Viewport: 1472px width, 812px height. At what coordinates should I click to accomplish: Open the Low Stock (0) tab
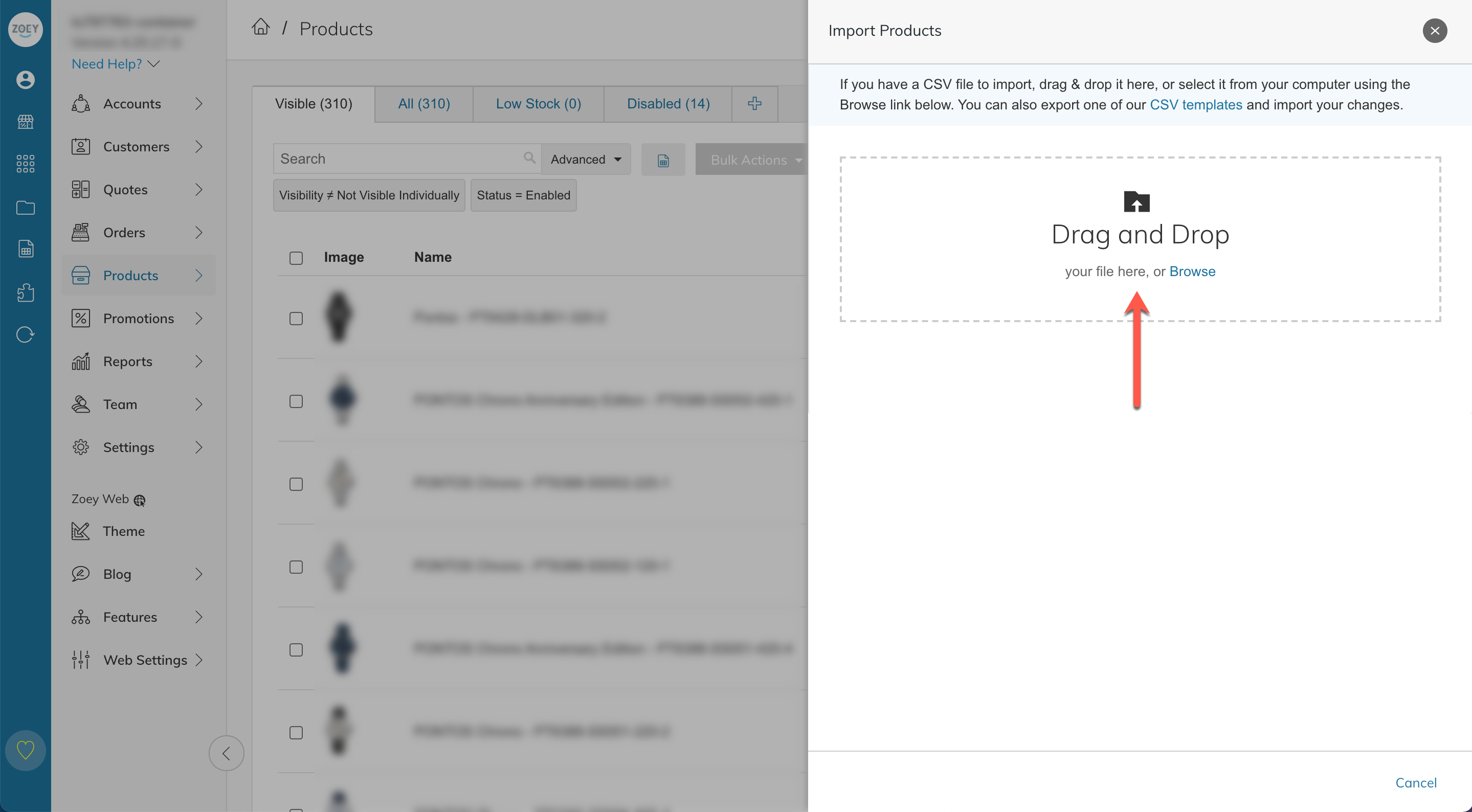click(x=538, y=104)
